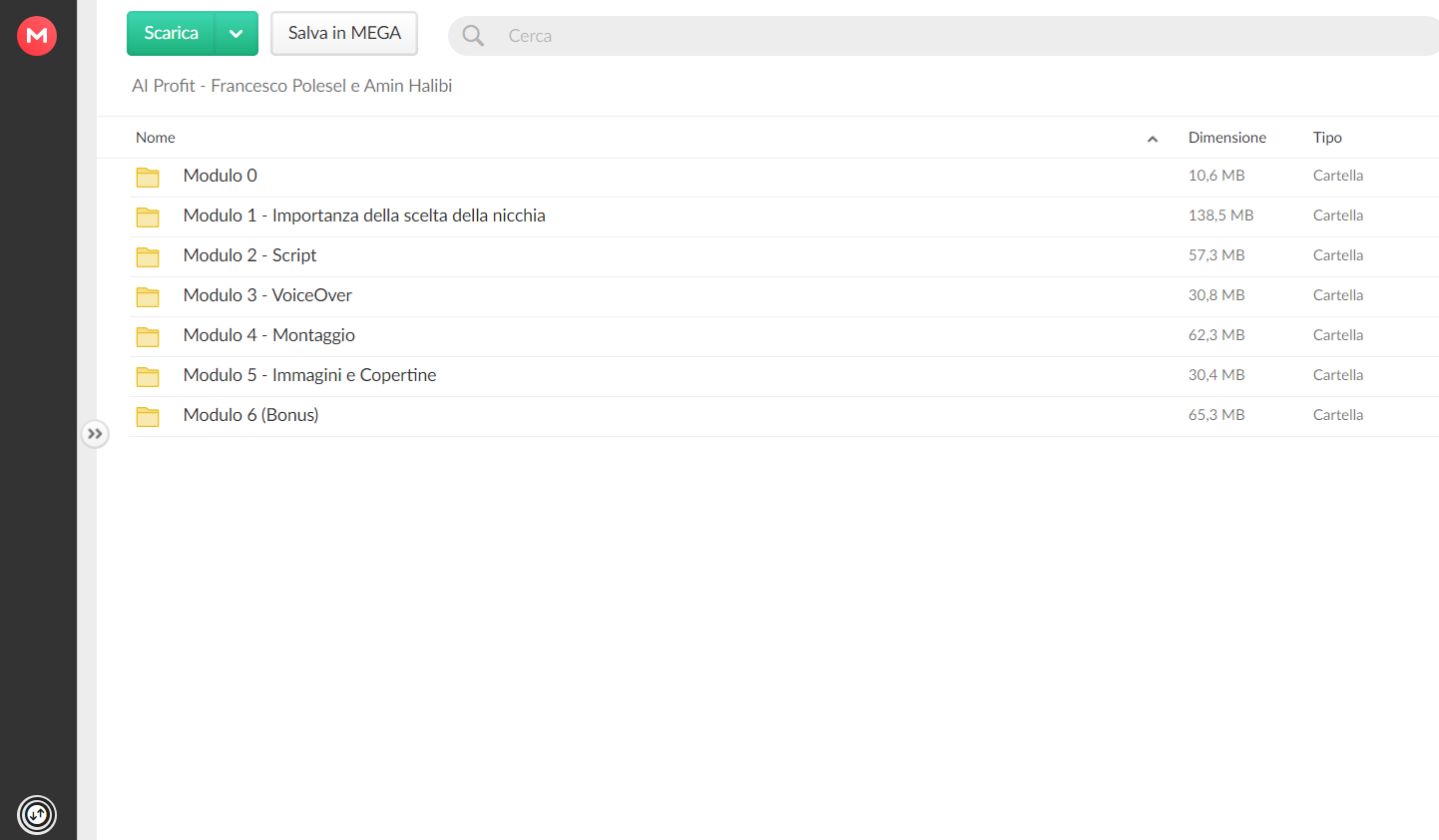Open Modulo 5 - Immagini e Copertine
1439x840 pixels.
point(309,375)
